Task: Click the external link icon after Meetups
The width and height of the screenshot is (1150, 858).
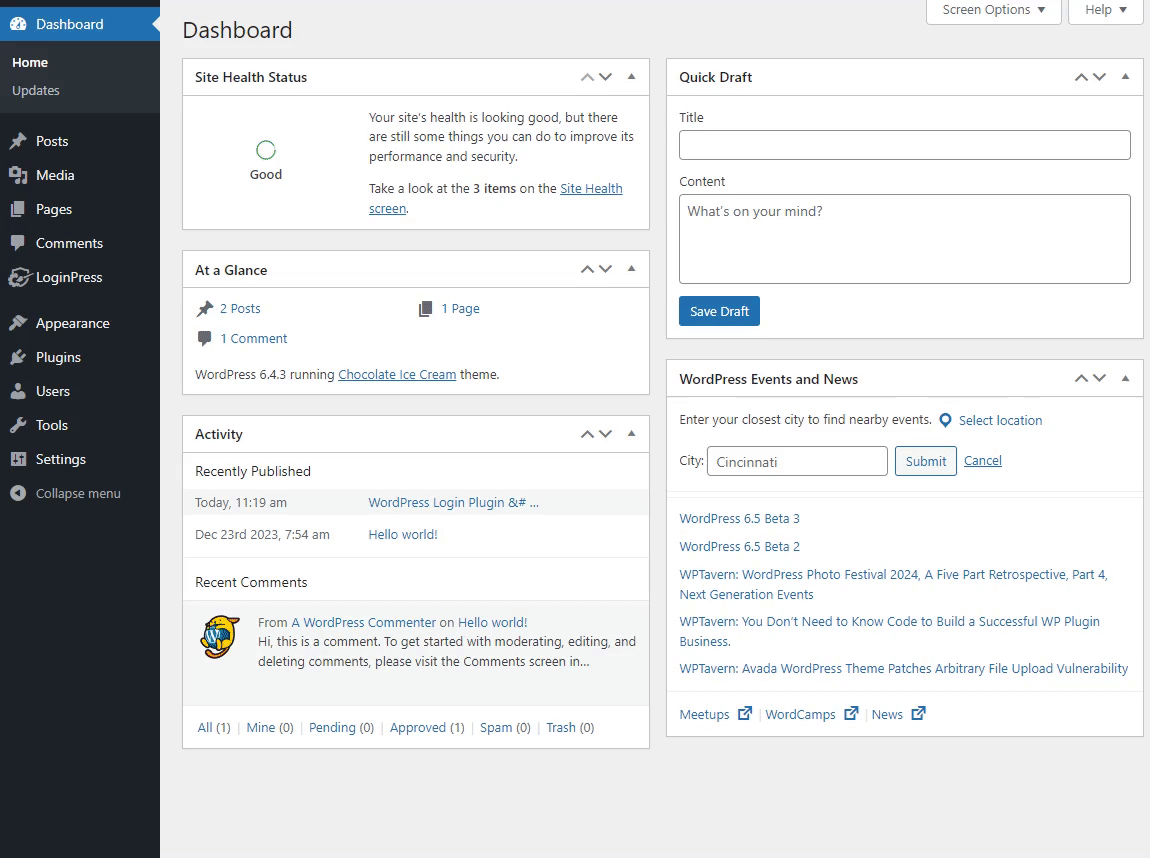Action: click(745, 713)
